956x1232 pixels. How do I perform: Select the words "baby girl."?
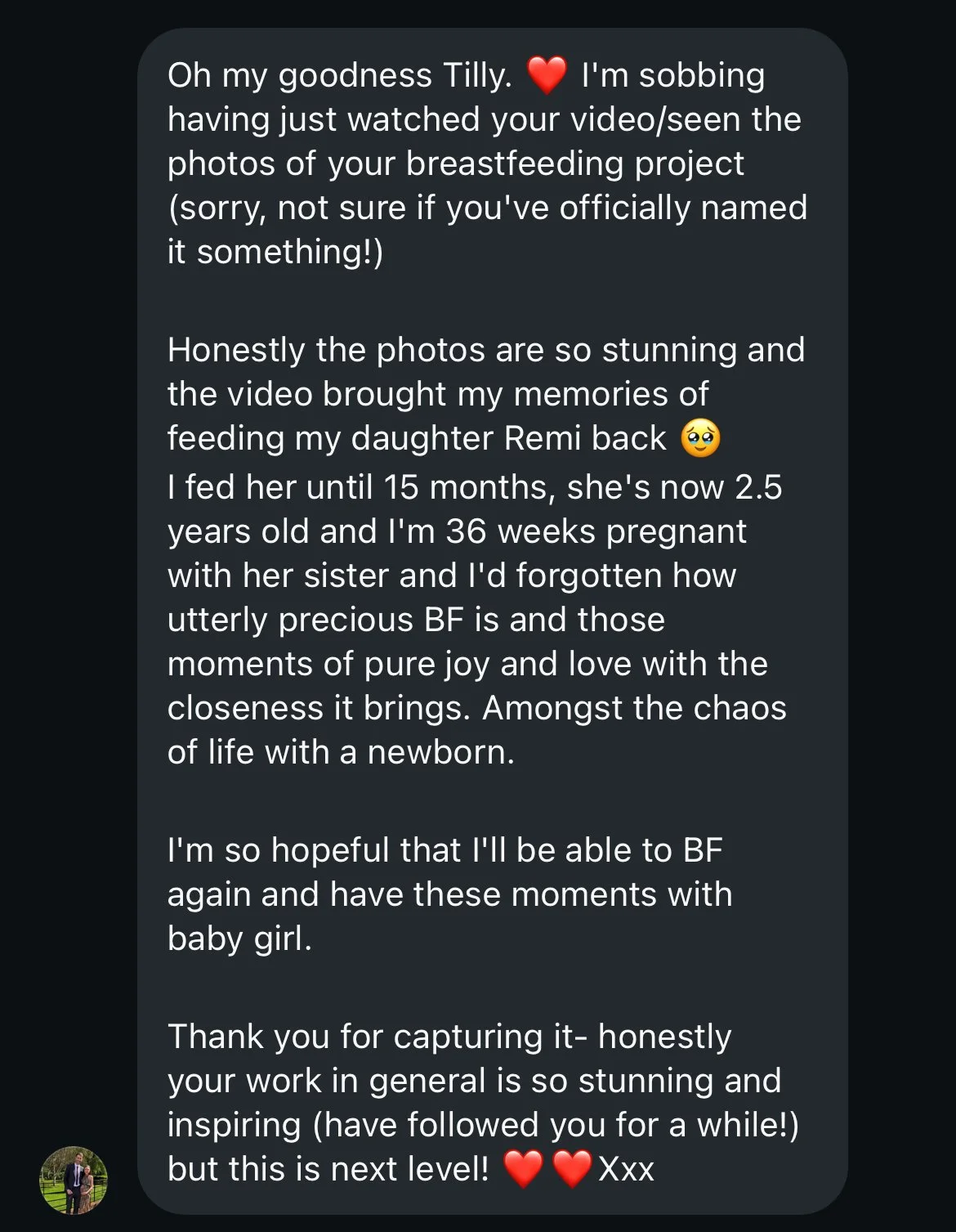tap(240, 939)
